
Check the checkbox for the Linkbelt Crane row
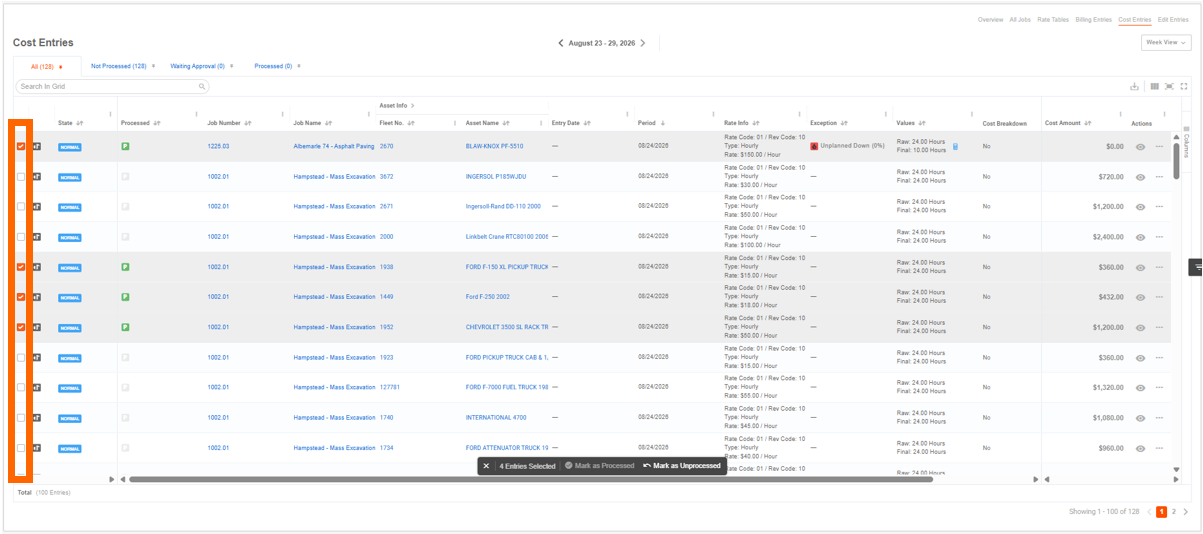tap(21, 237)
